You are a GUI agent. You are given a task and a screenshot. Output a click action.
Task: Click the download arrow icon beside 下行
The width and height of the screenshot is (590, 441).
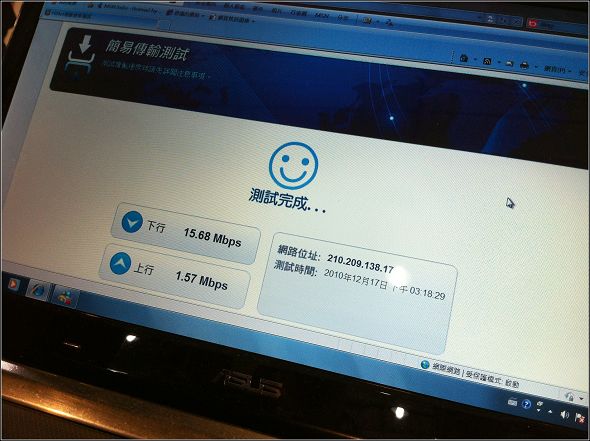tap(132, 222)
